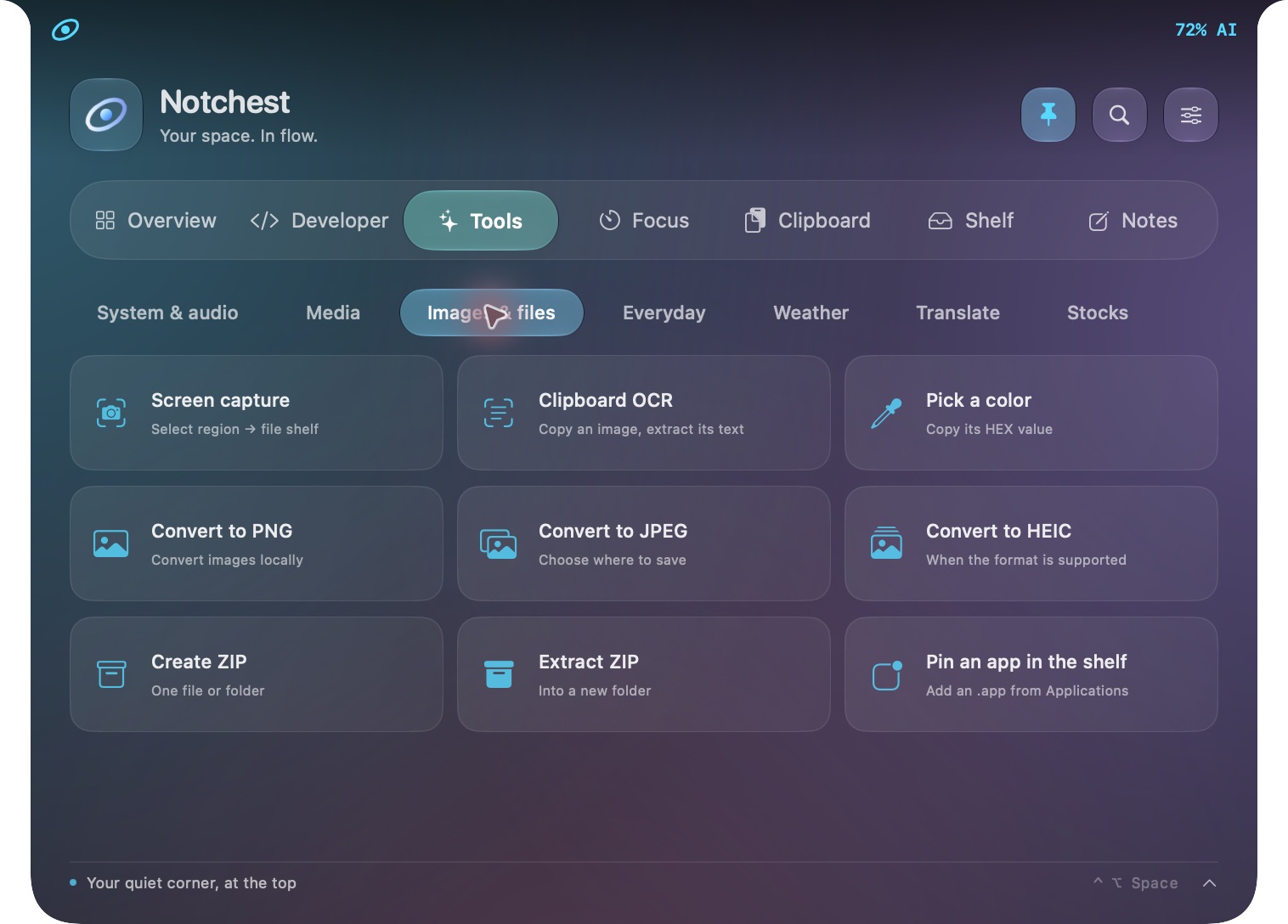
Task: Open settings sliders button
Action: [1191, 115]
